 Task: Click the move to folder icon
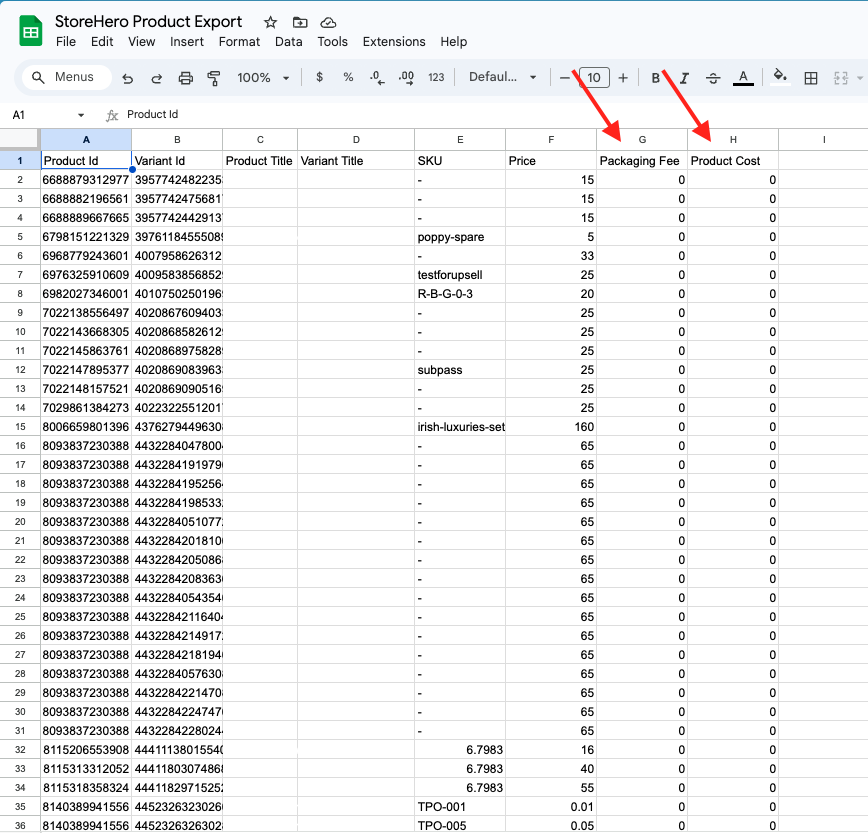click(x=299, y=22)
